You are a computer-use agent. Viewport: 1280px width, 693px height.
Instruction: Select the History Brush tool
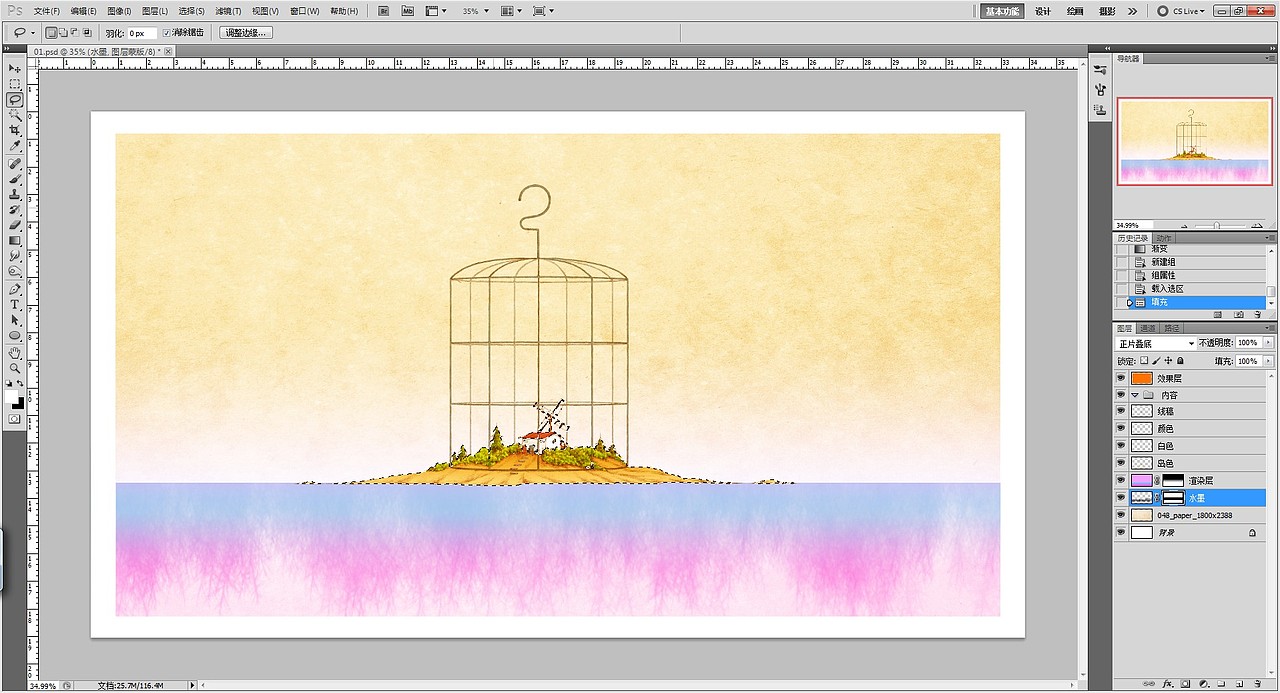click(15, 210)
